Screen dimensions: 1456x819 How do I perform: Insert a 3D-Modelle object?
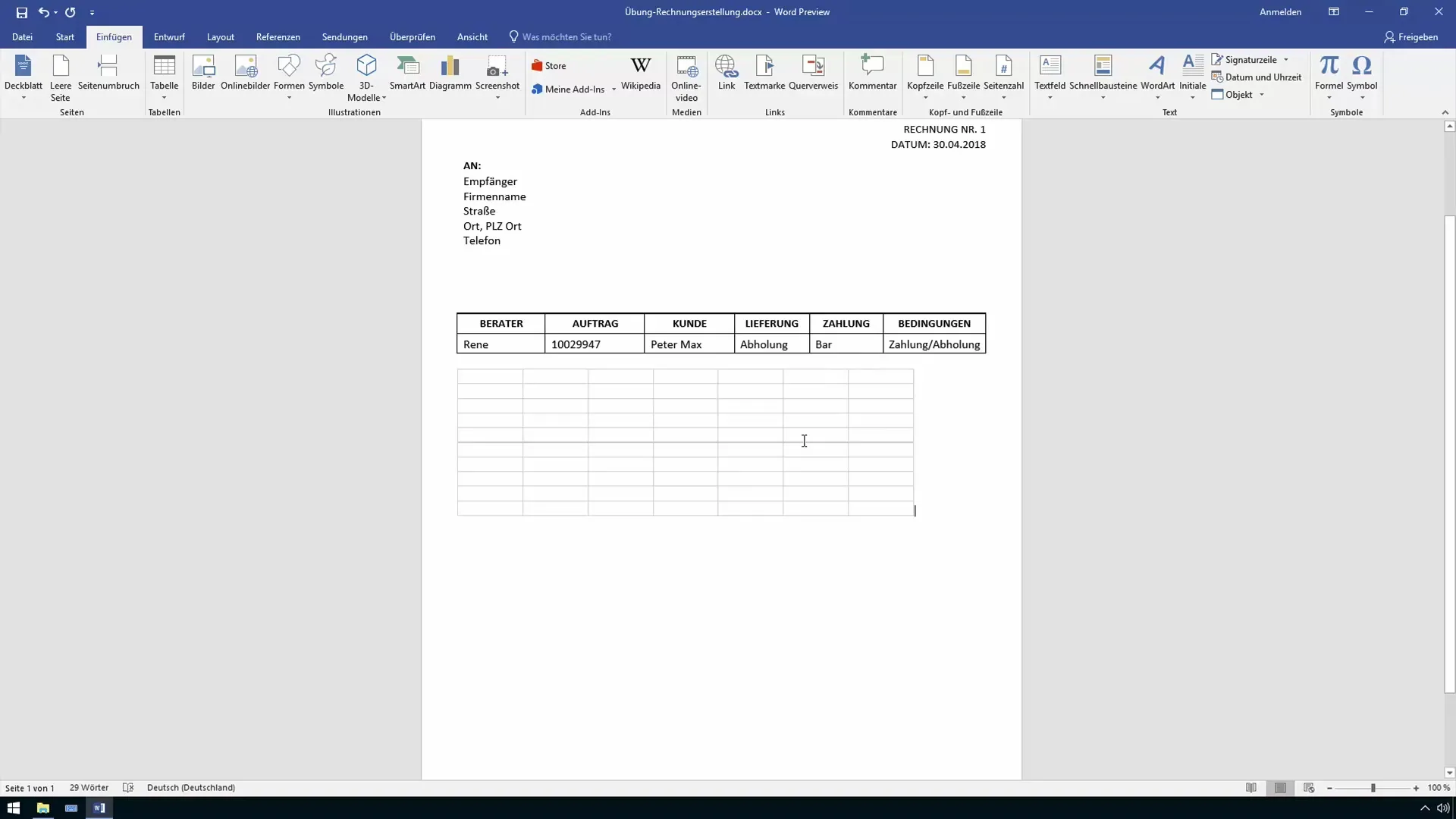pyautogui.click(x=367, y=77)
